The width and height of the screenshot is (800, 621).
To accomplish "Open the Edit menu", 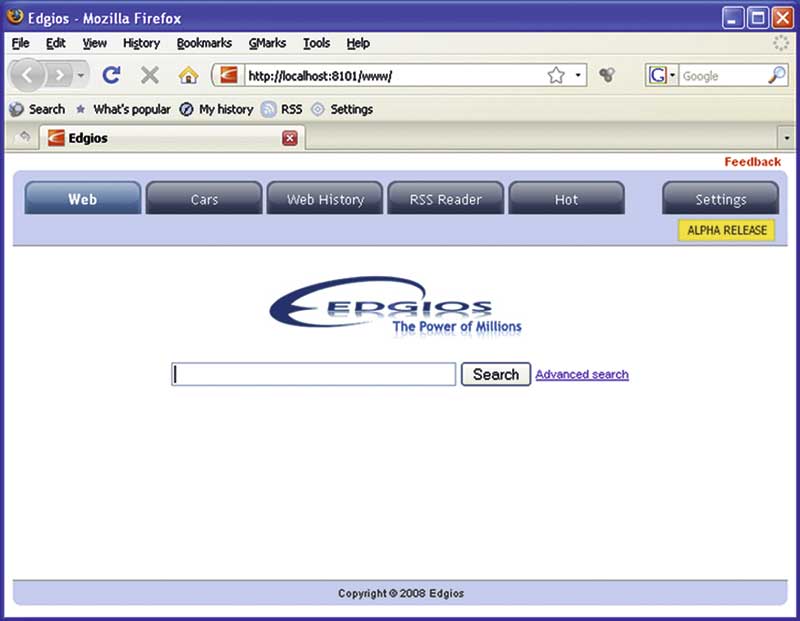I will pos(56,43).
